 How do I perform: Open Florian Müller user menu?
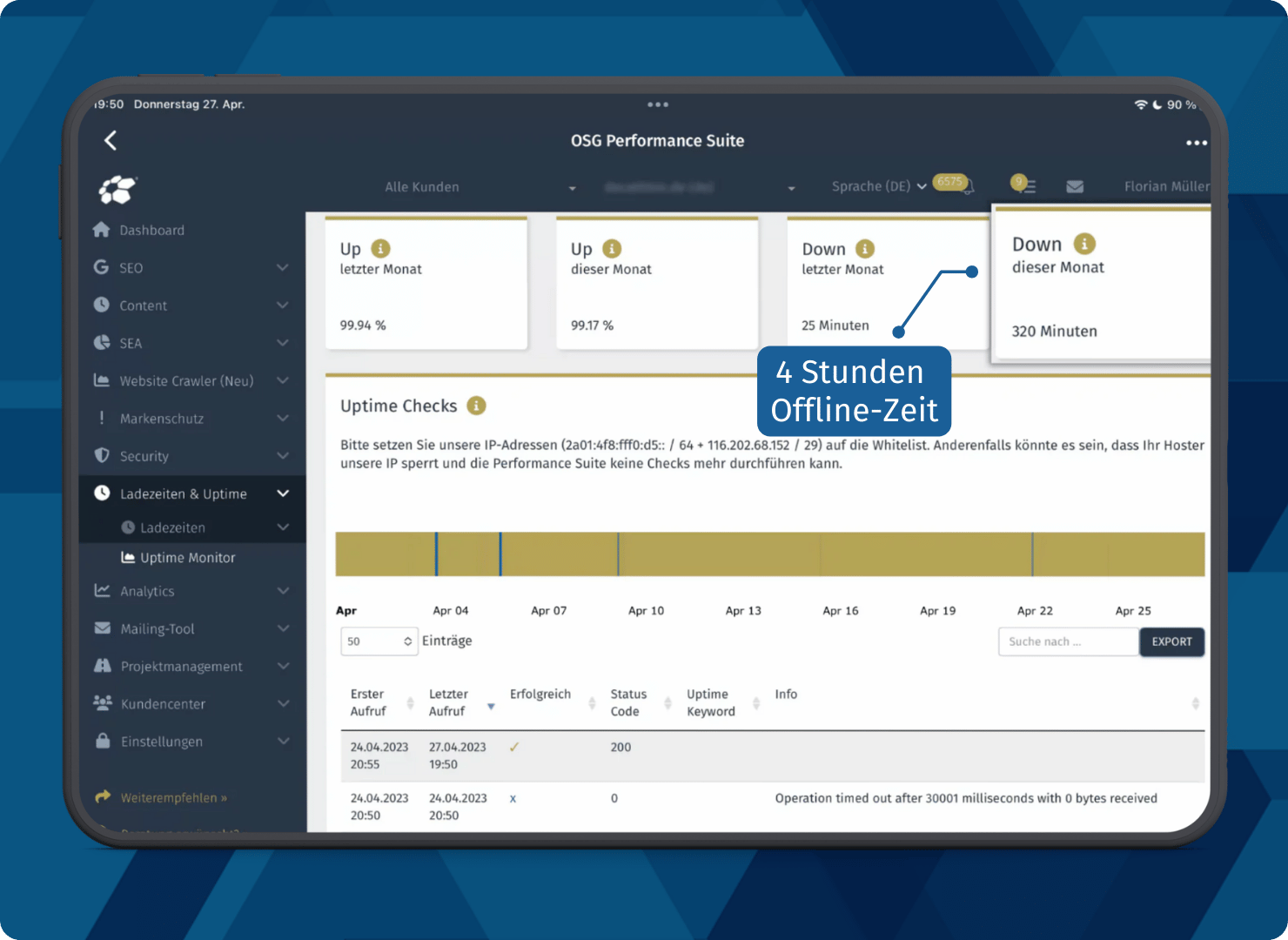(1166, 186)
